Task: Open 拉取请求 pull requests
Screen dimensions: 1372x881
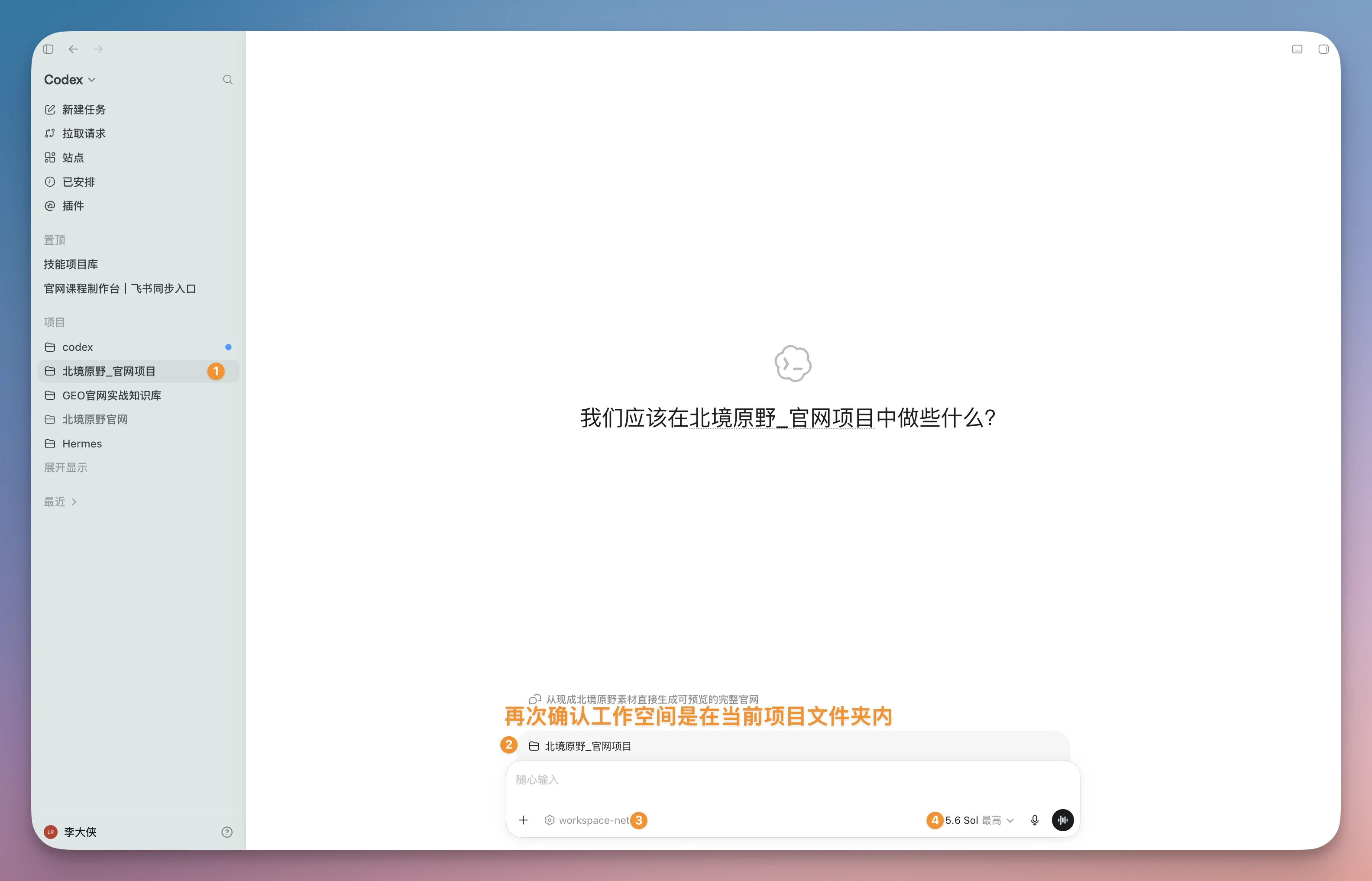Action: coord(139,133)
